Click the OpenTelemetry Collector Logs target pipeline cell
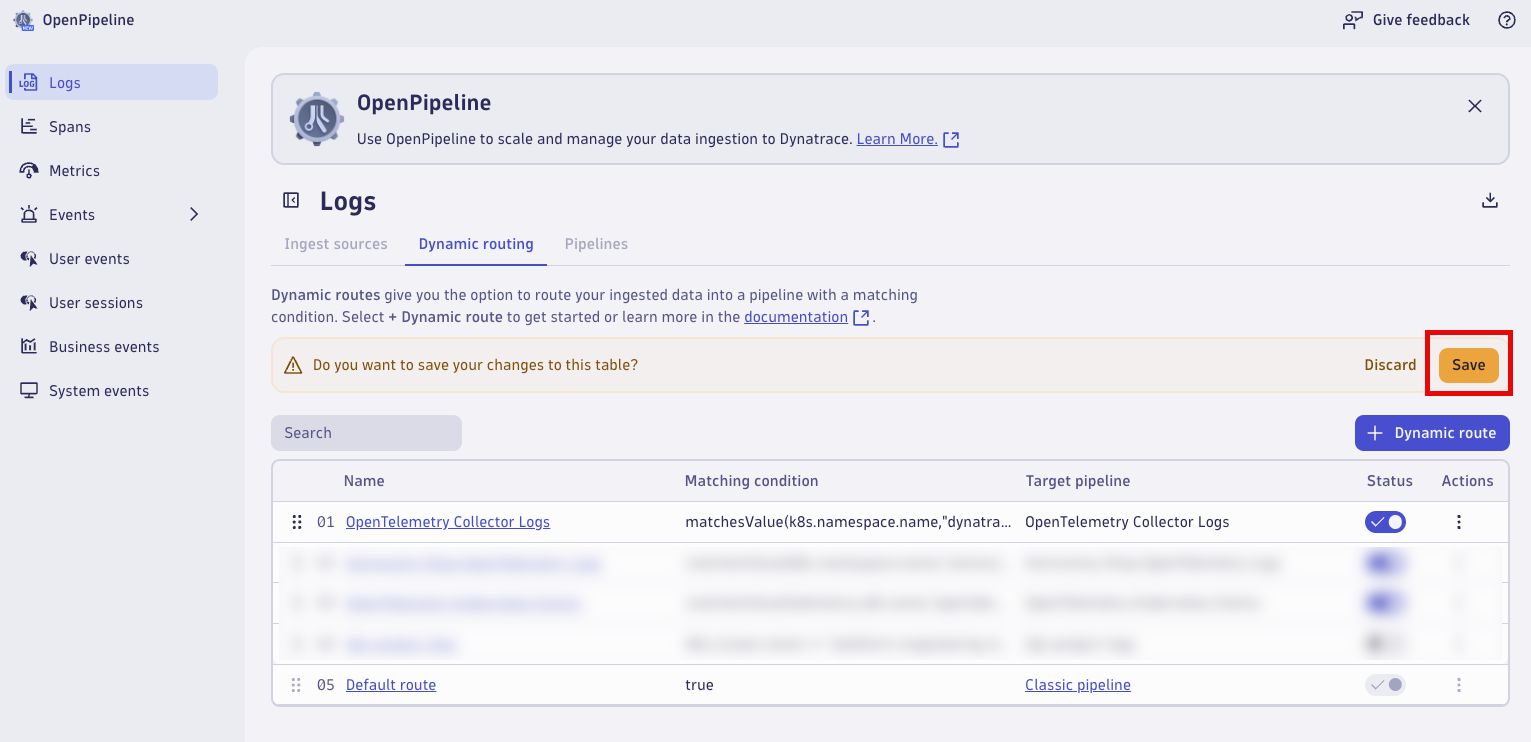This screenshot has height=742, width=1531. click(x=1127, y=522)
